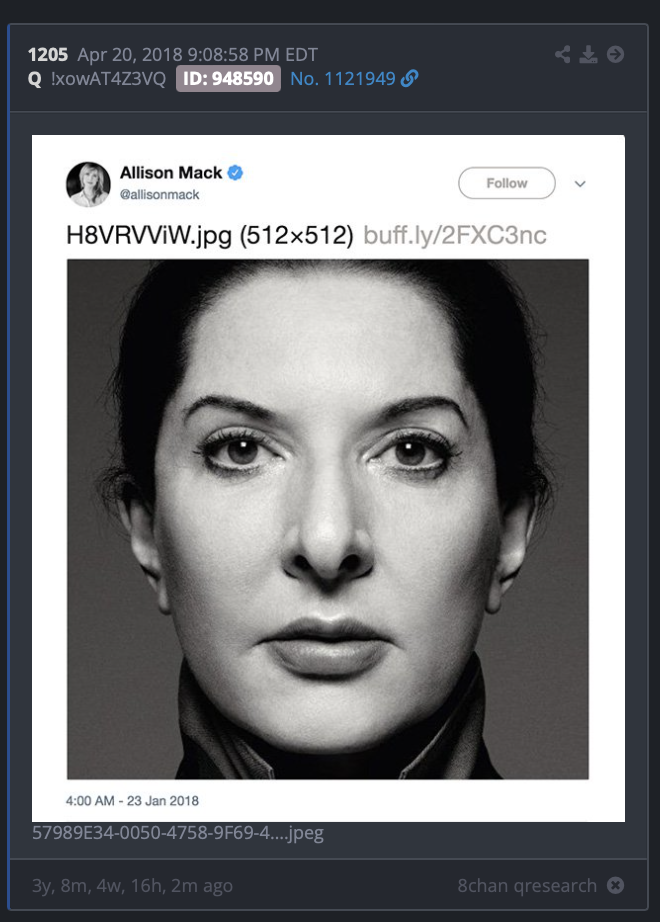Click the download icon in post header
The height and width of the screenshot is (922, 660).
pos(588,55)
